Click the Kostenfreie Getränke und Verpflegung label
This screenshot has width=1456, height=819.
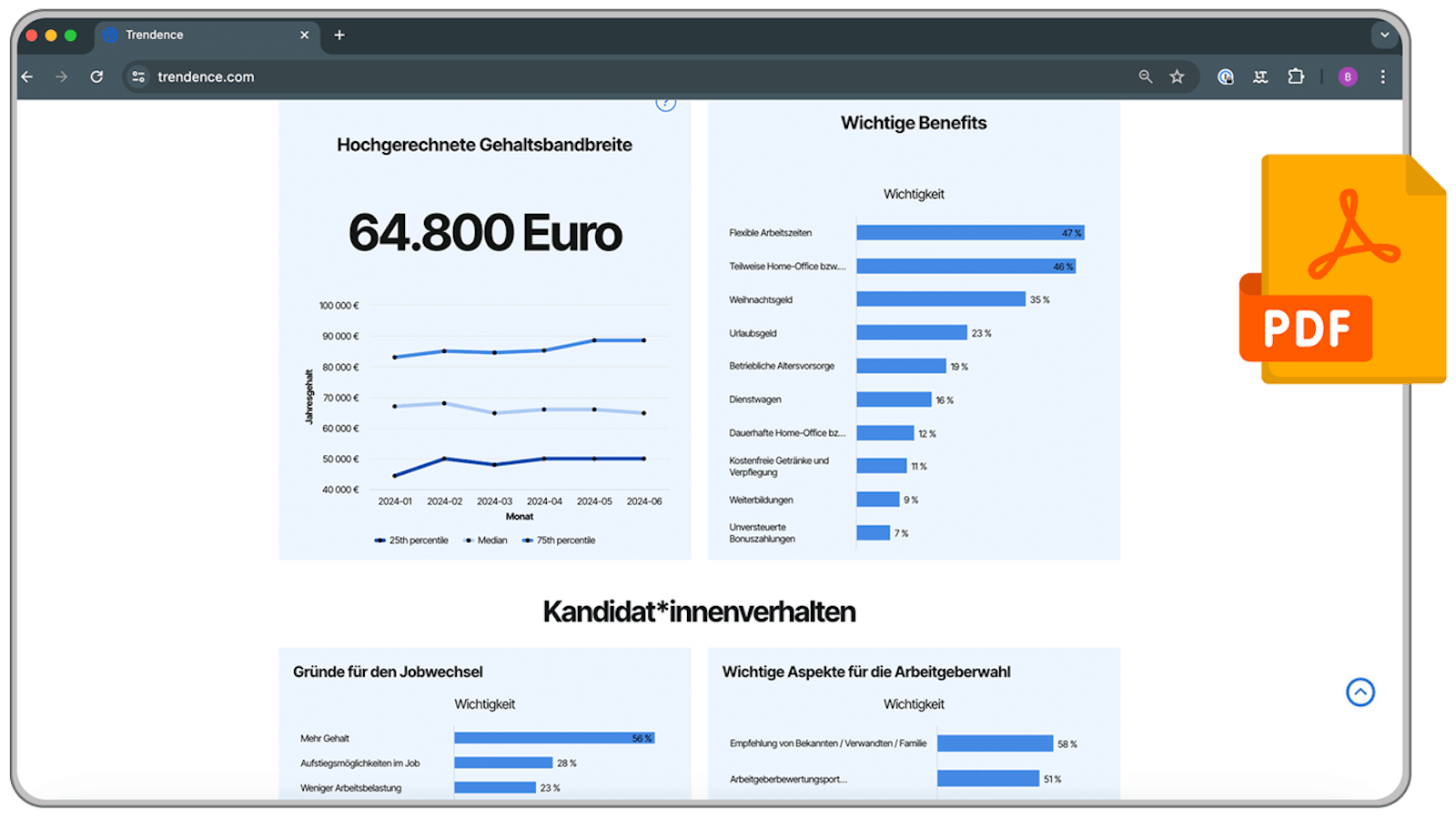pyautogui.click(x=779, y=466)
